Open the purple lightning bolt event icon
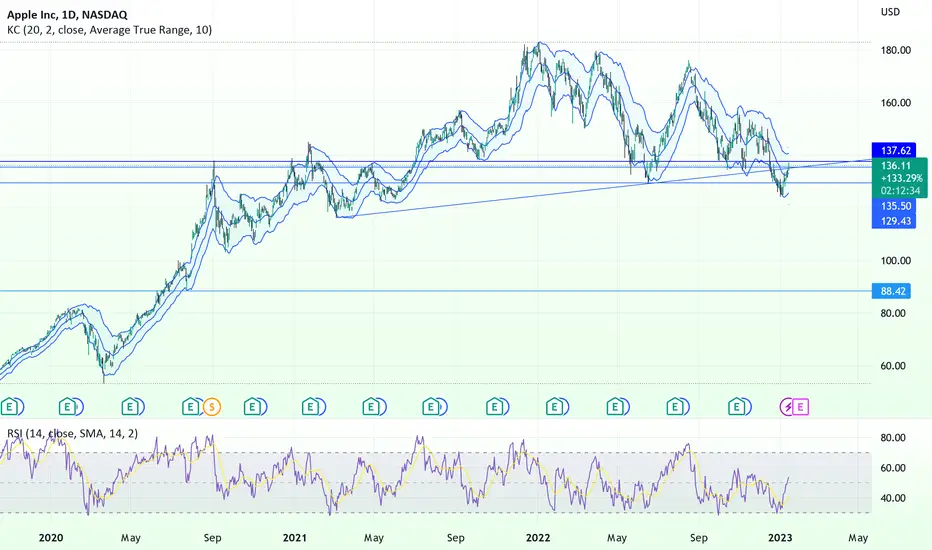 click(788, 407)
